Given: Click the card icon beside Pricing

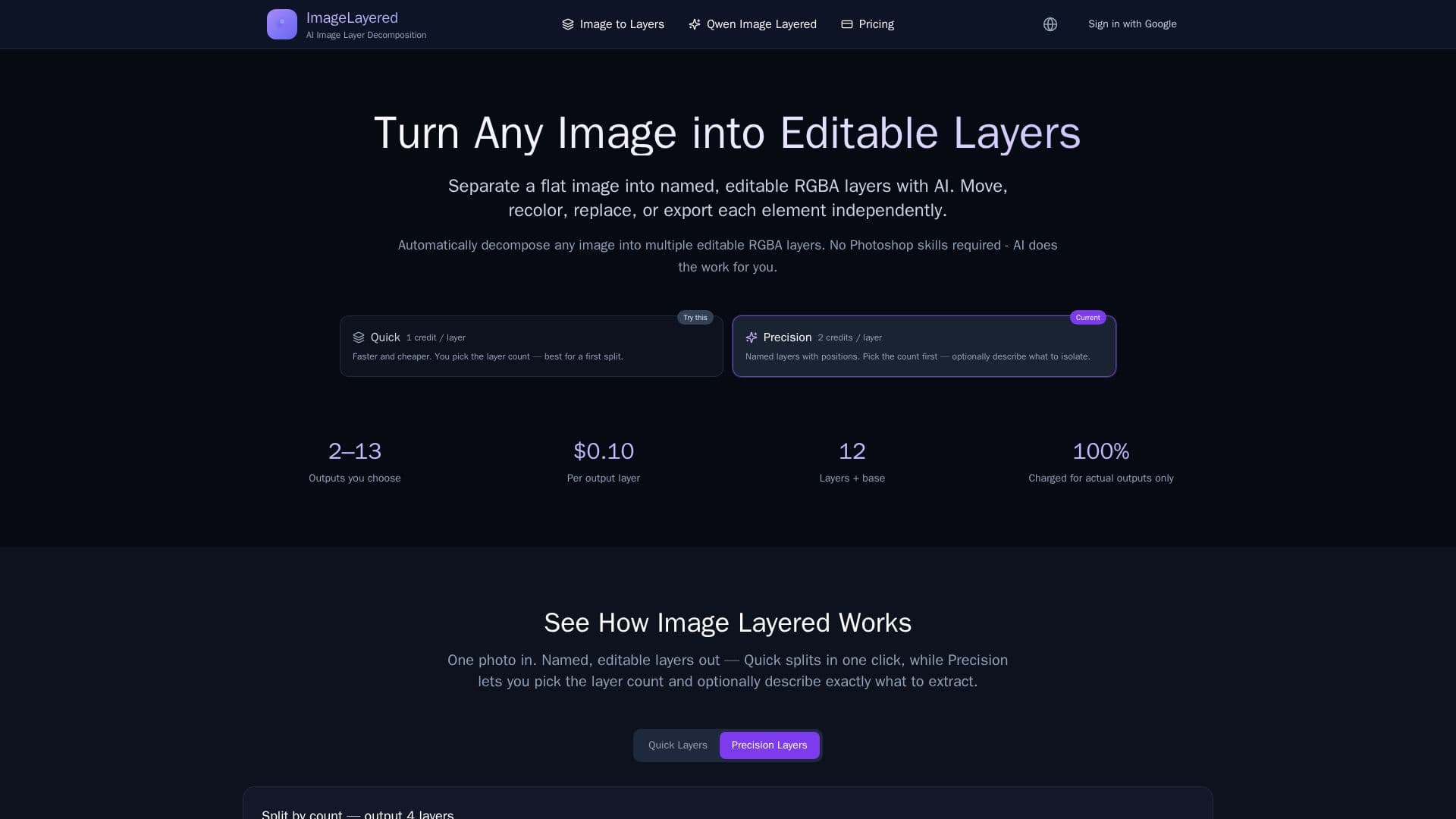Looking at the screenshot, I should (846, 24).
